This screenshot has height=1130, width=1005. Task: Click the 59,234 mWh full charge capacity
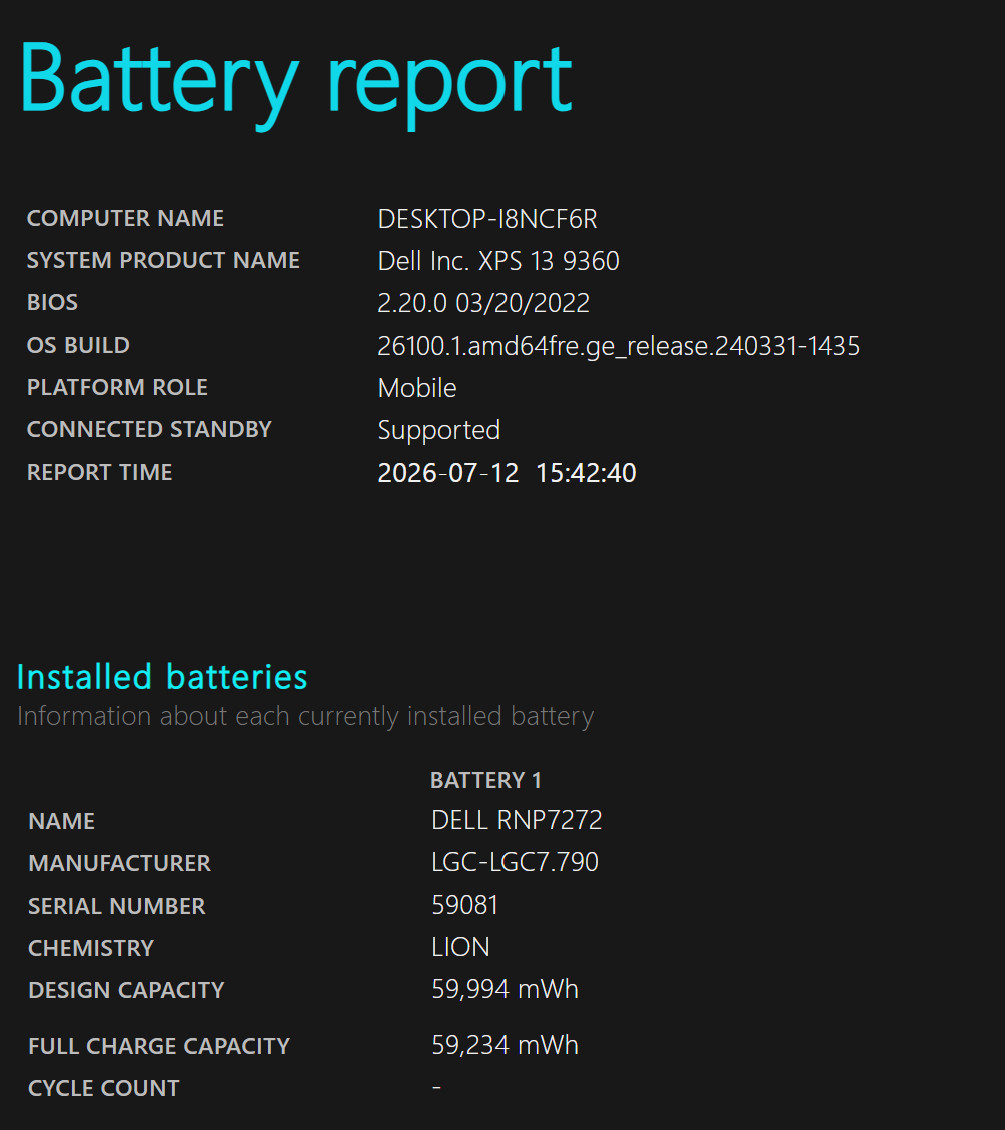tap(505, 1045)
